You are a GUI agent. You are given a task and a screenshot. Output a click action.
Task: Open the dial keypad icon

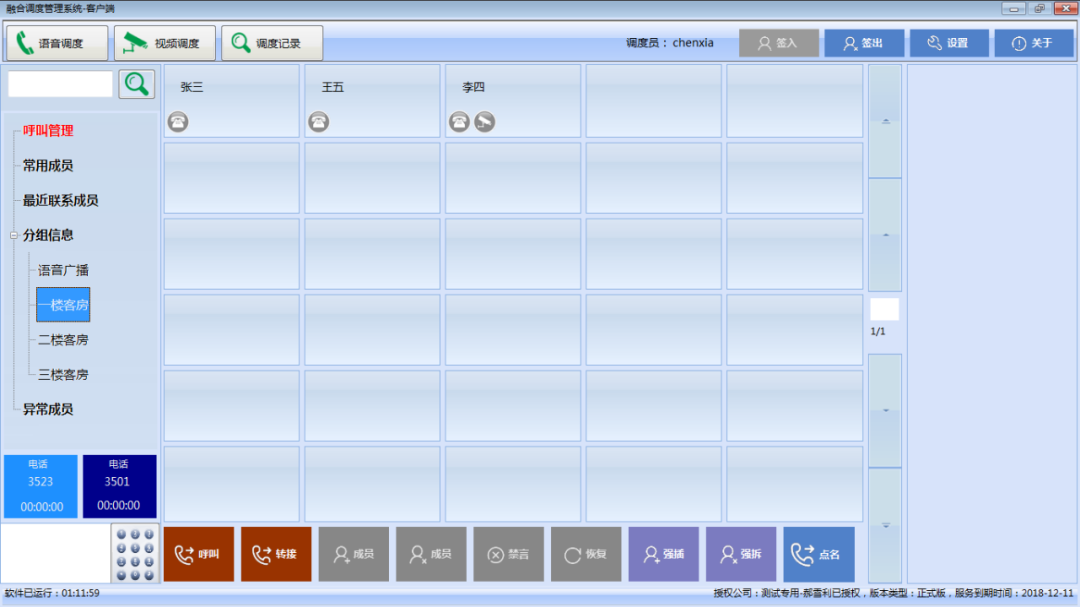click(135, 554)
